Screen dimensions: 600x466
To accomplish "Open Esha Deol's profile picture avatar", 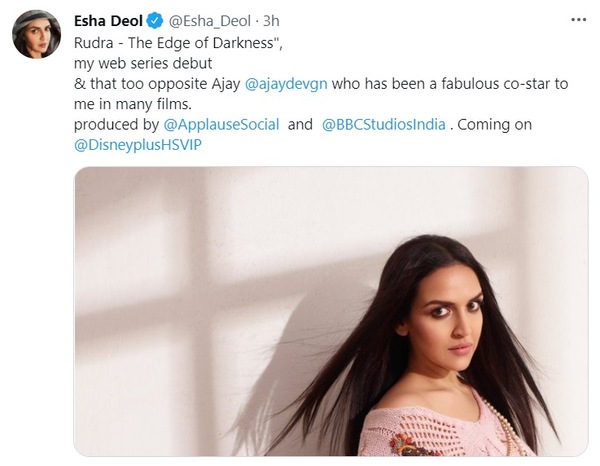I will tap(36, 36).
